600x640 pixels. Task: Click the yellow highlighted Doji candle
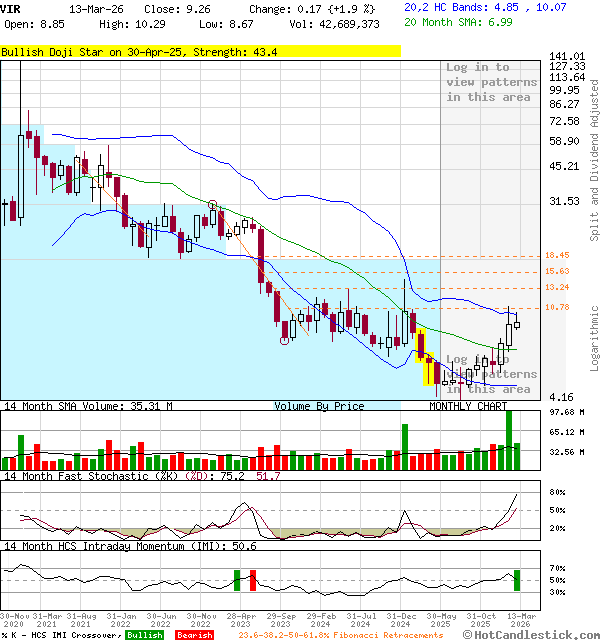[x=429, y=370]
